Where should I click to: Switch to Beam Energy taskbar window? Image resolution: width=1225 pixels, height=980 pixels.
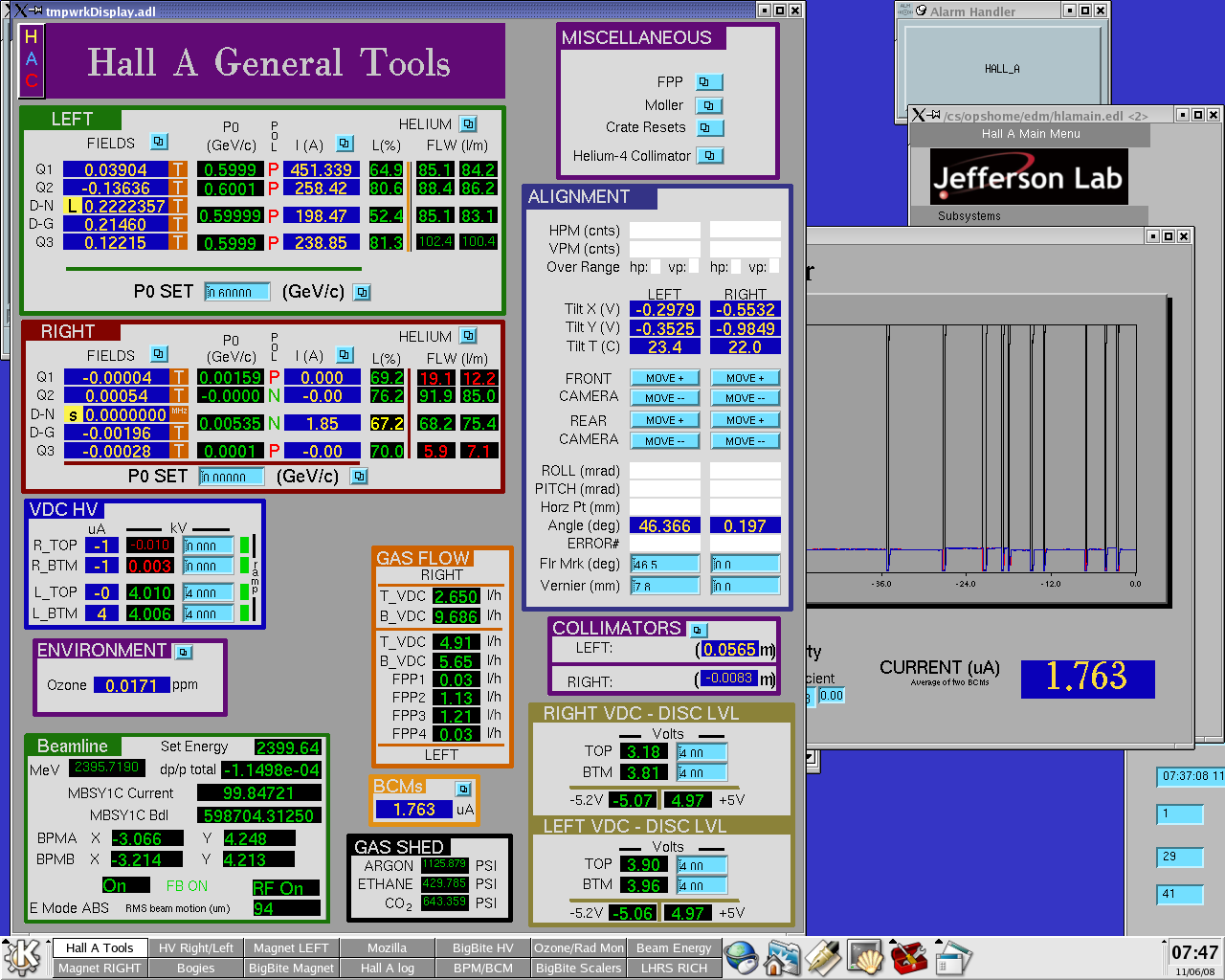[674, 947]
